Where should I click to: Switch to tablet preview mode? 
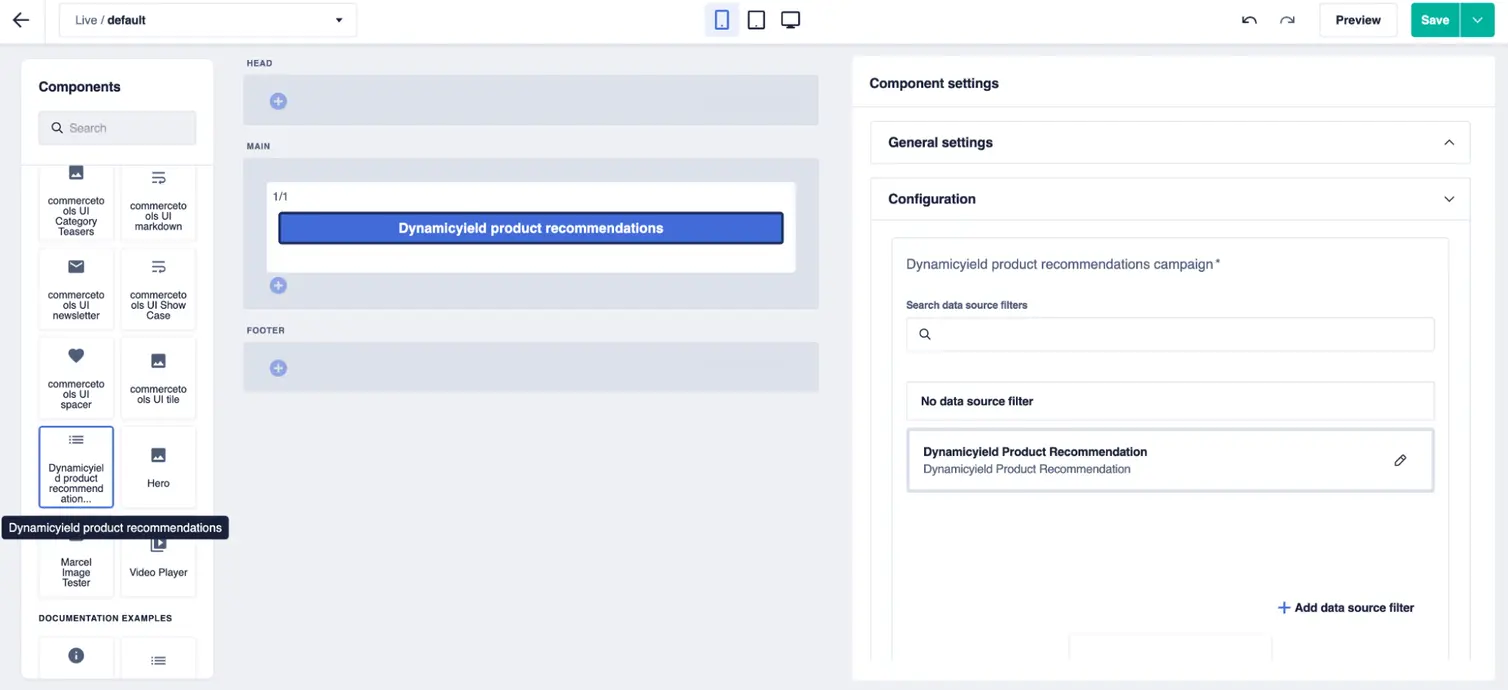pyautogui.click(x=755, y=18)
